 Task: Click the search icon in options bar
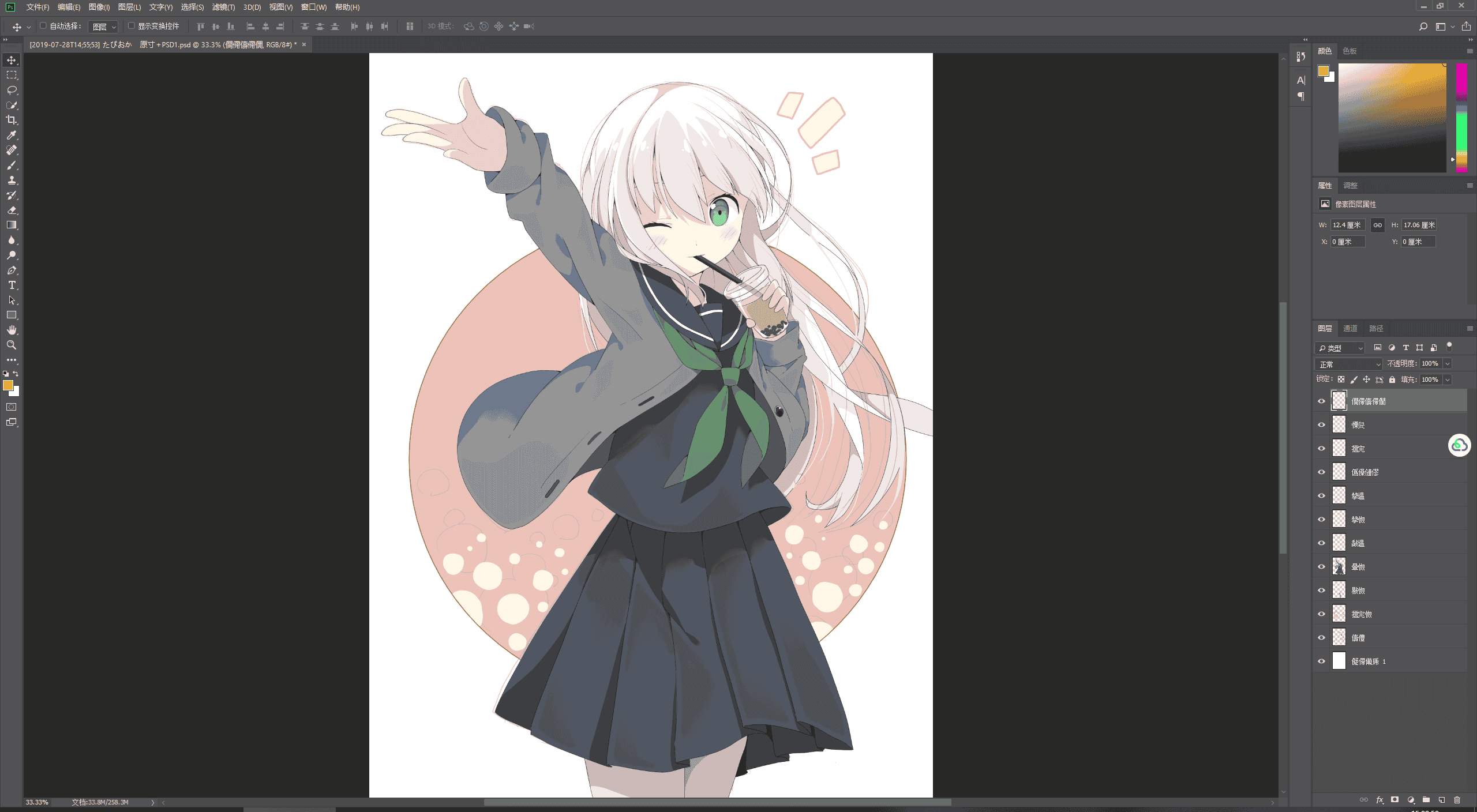(x=1423, y=27)
